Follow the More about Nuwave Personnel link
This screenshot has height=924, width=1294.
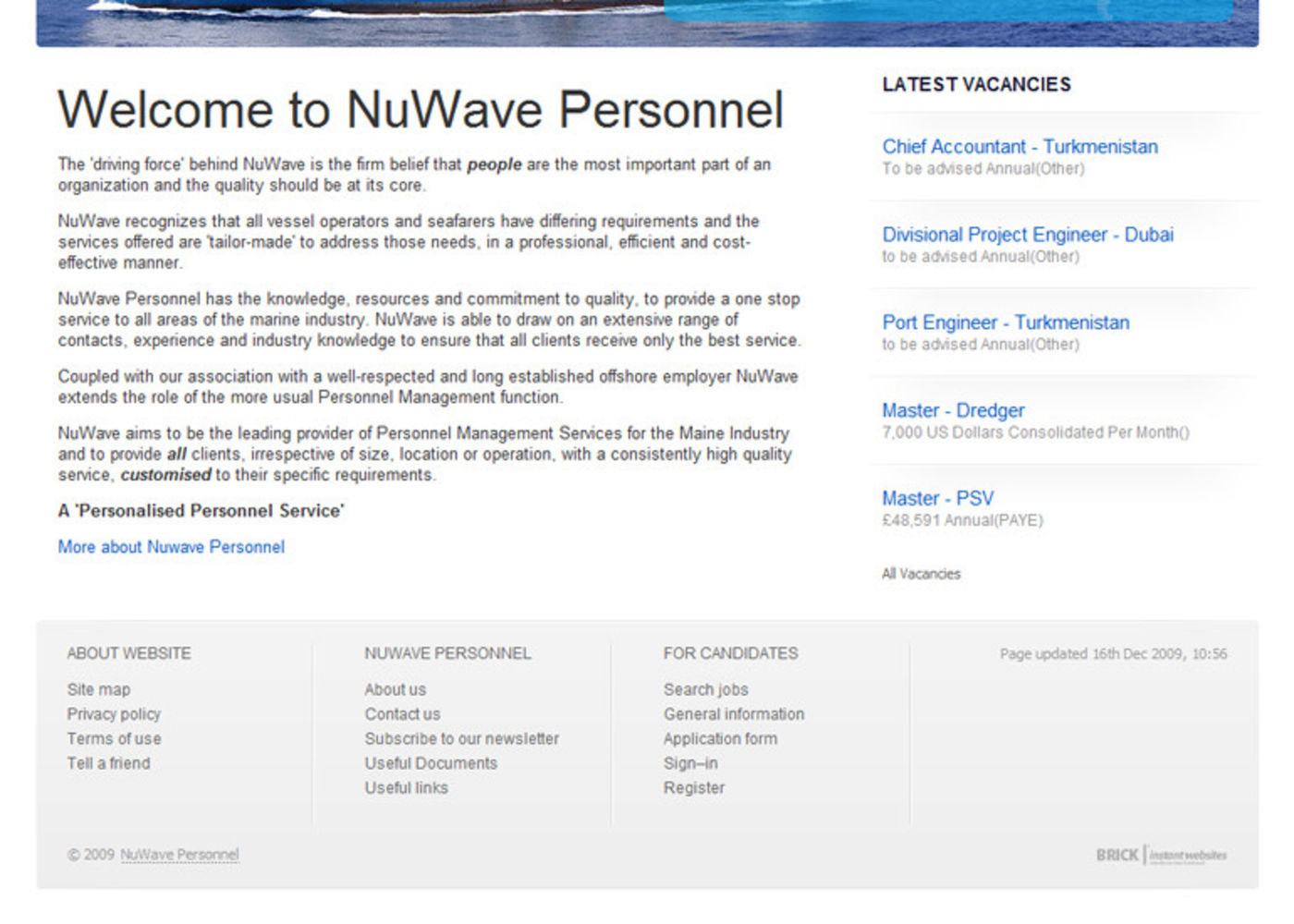171,547
